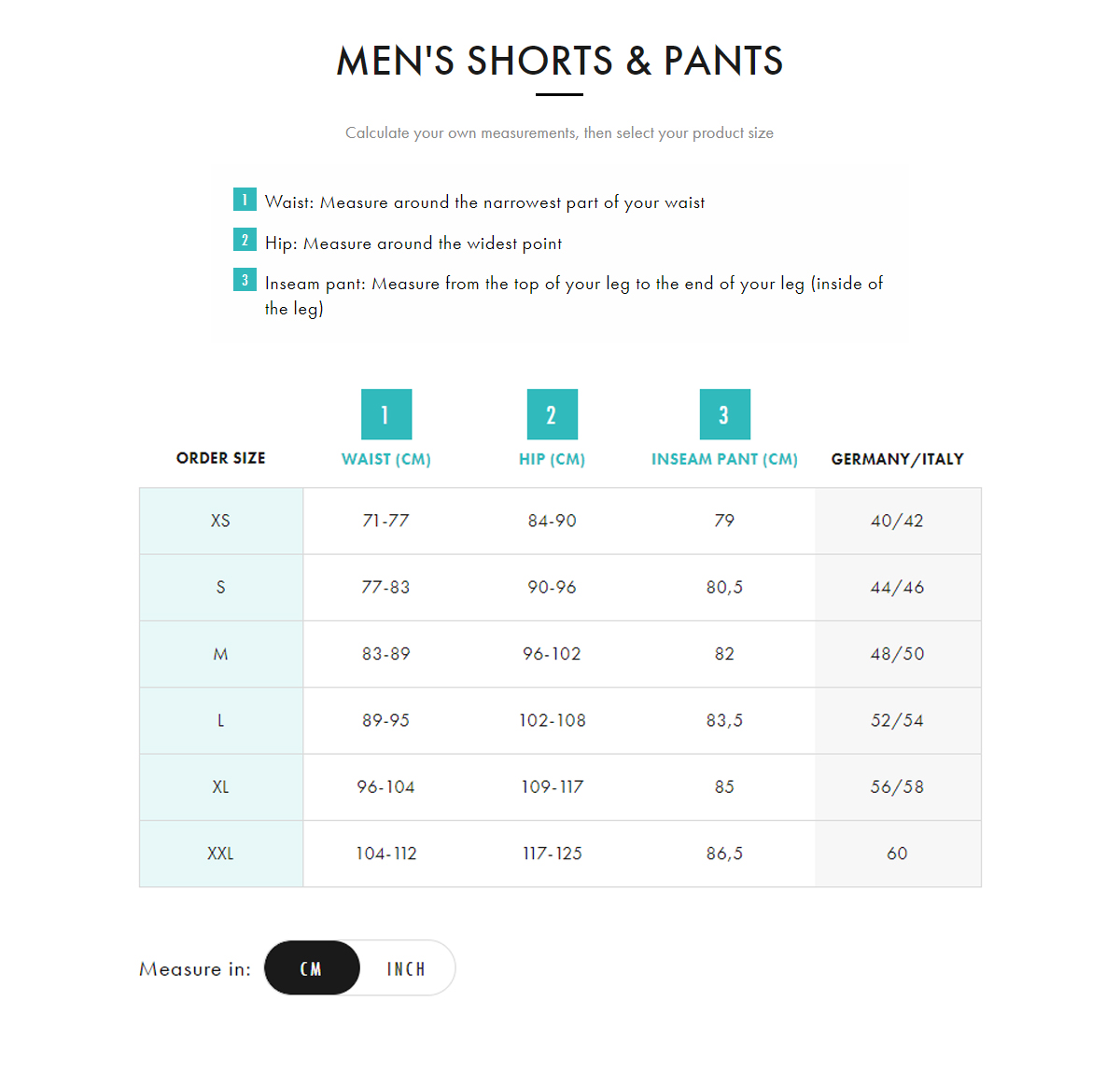Click the INSEAM PANT (CM) column header
The width and height of the screenshot is (1120, 1071).
725,459
